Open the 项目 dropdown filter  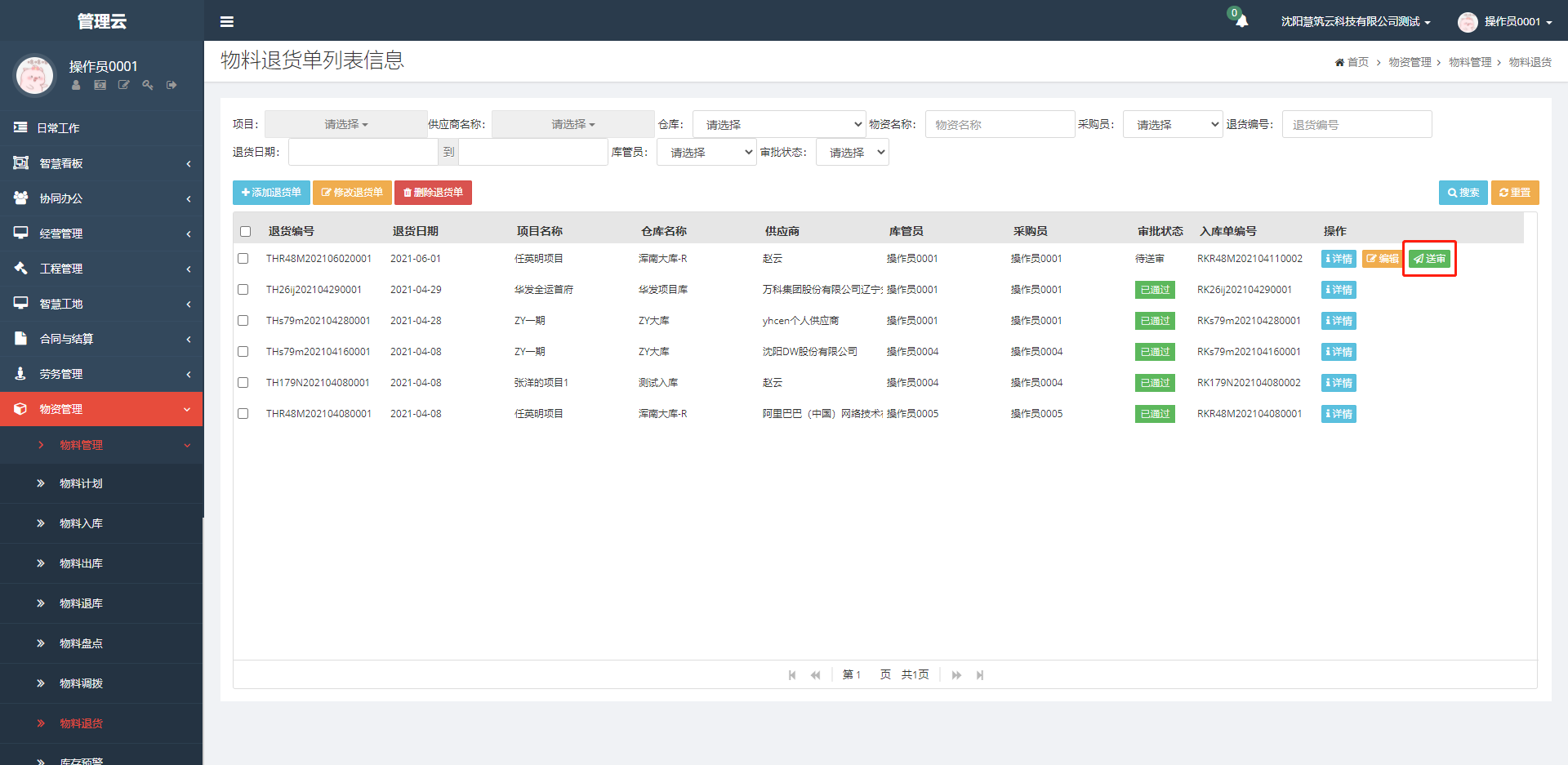pyautogui.click(x=346, y=124)
